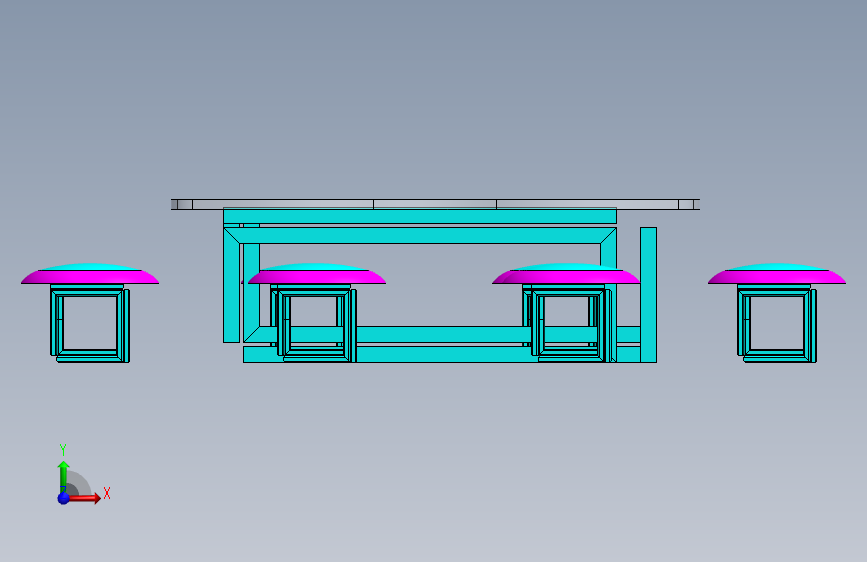Select the square frame under rightmost stool

(777, 324)
